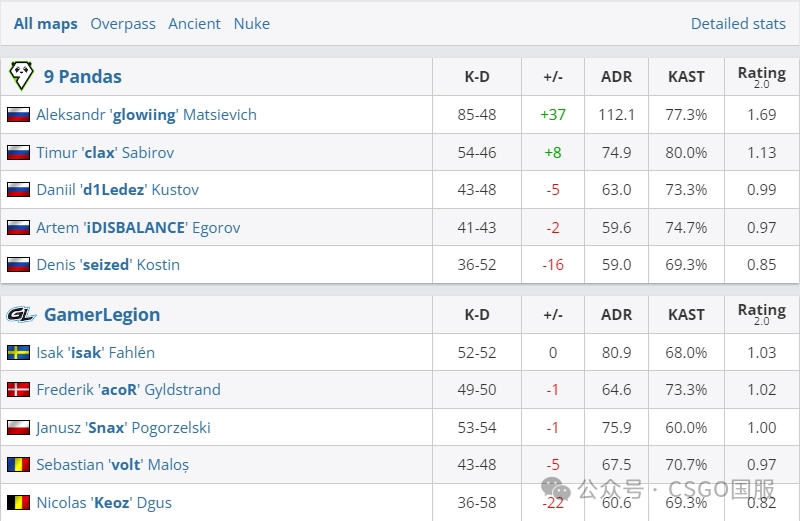Open the GamerLegion team page link

click(x=102, y=315)
